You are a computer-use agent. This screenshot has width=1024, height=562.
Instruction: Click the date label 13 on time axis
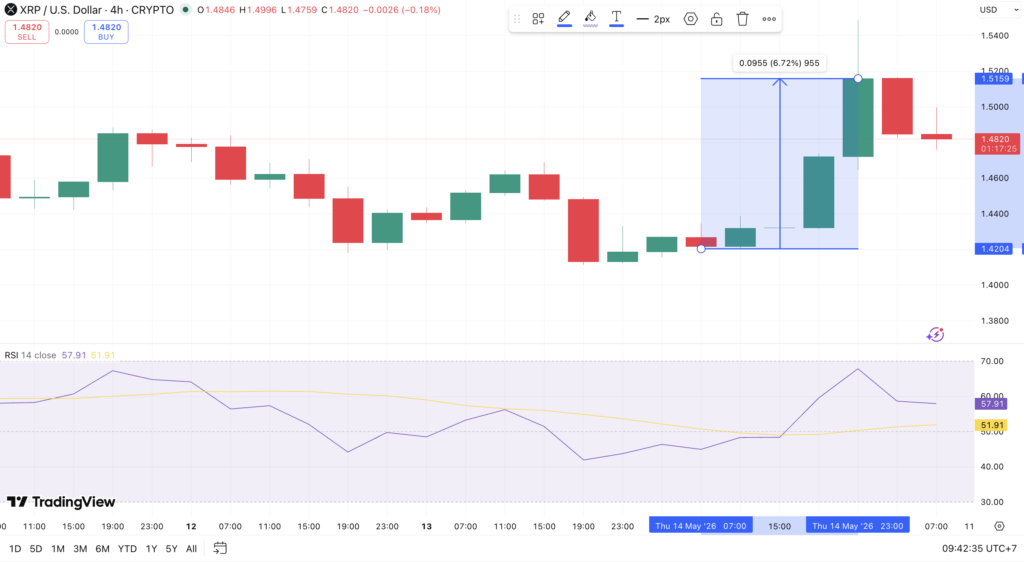pos(426,526)
